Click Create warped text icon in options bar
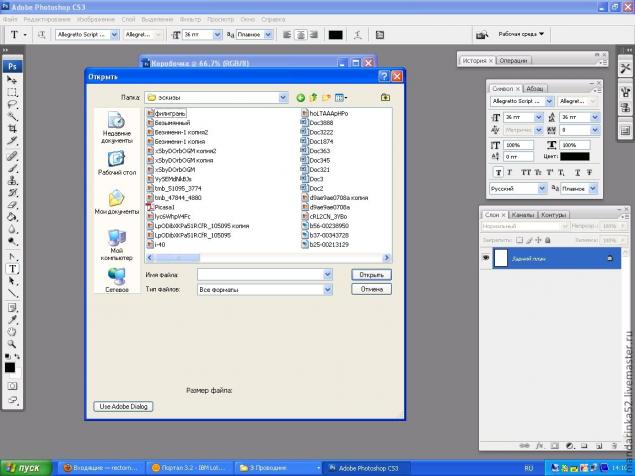The width and height of the screenshot is (635, 476). 358,35
